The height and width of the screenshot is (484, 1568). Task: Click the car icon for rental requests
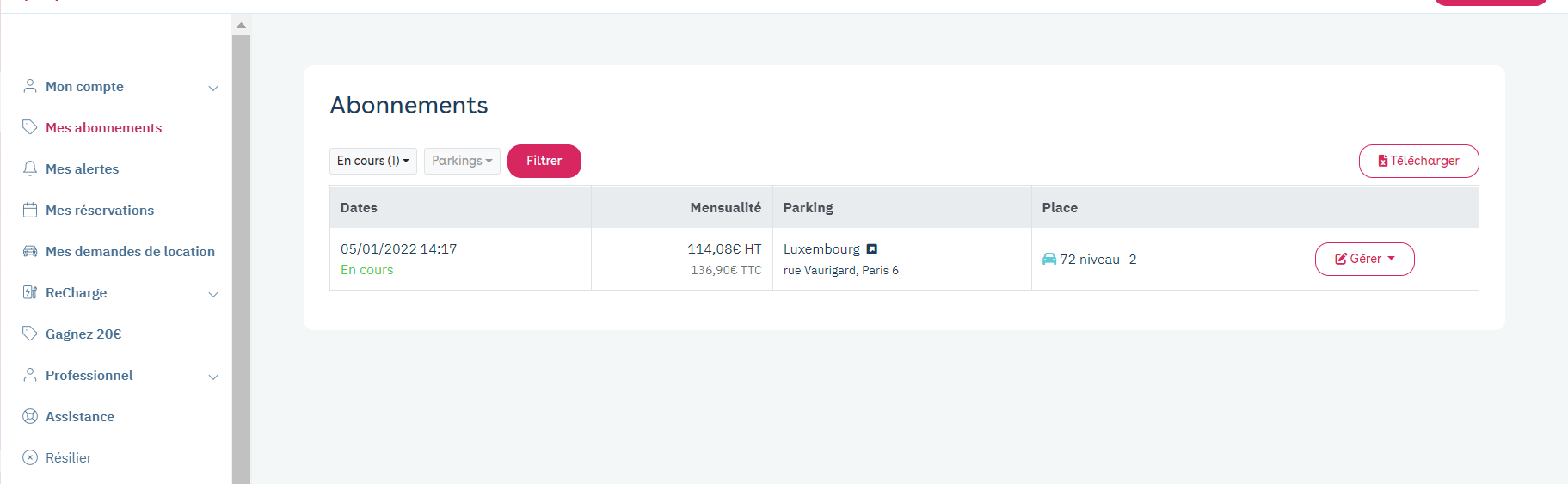click(x=30, y=251)
